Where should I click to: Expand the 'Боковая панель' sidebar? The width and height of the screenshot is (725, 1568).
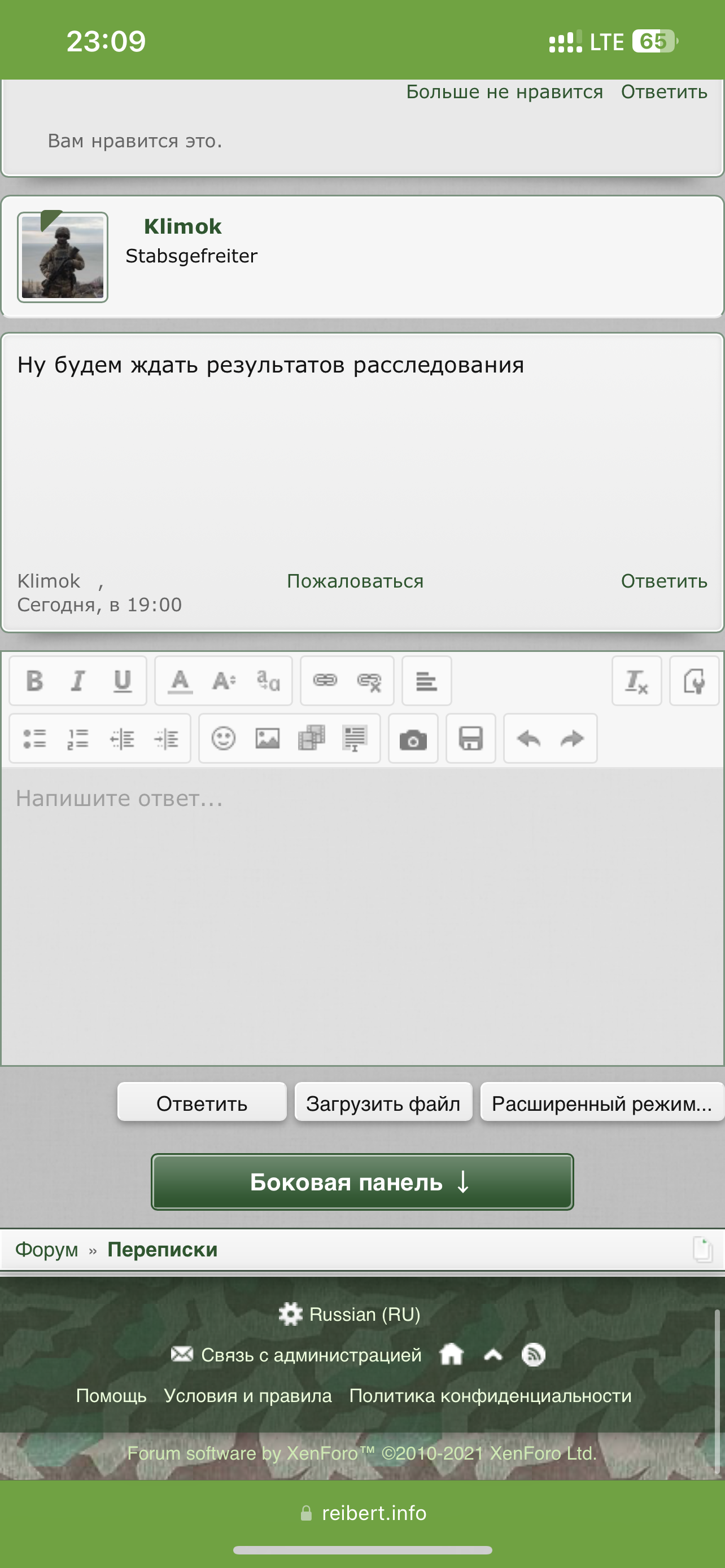pos(362,1181)
